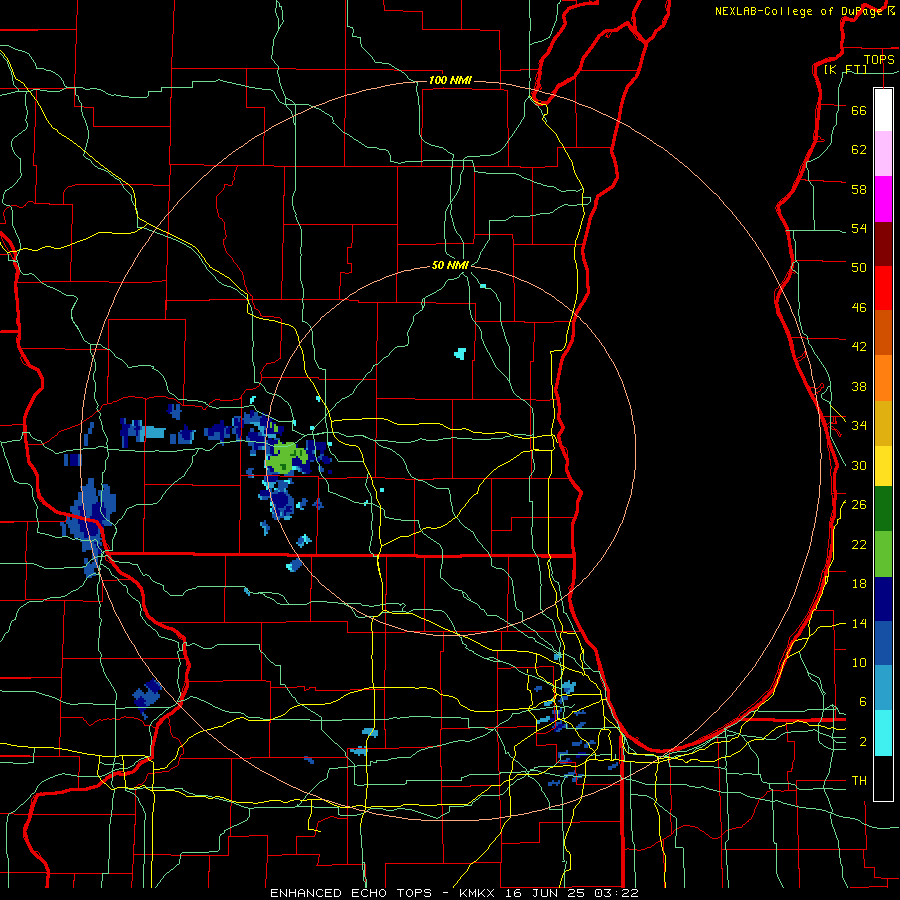Screen dimensions: 900x900
Task: Click the 'ENHANCED ECHO TOPS - KMKX' title text
Action: [385, 893]
